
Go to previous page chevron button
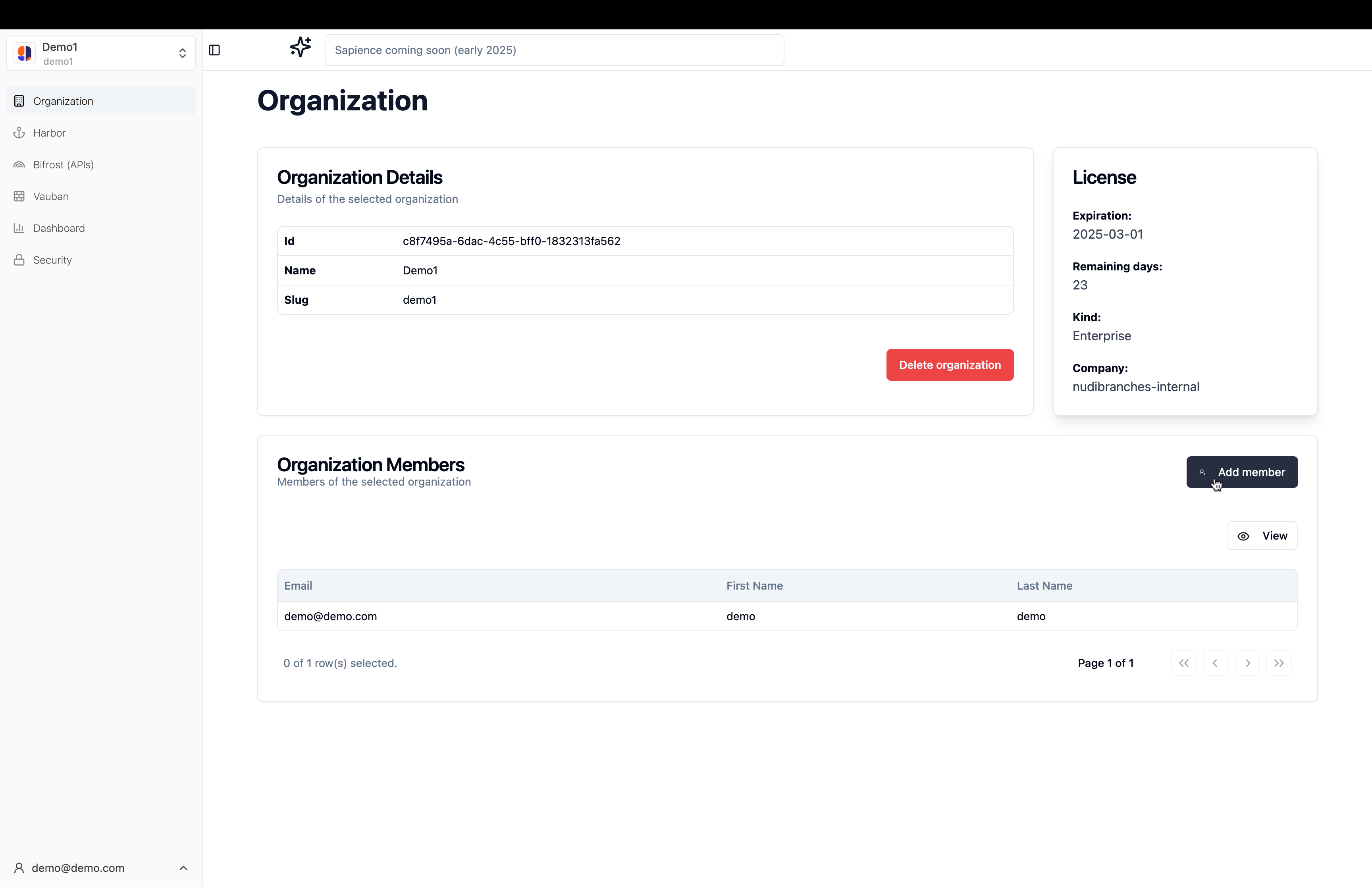1216,663
